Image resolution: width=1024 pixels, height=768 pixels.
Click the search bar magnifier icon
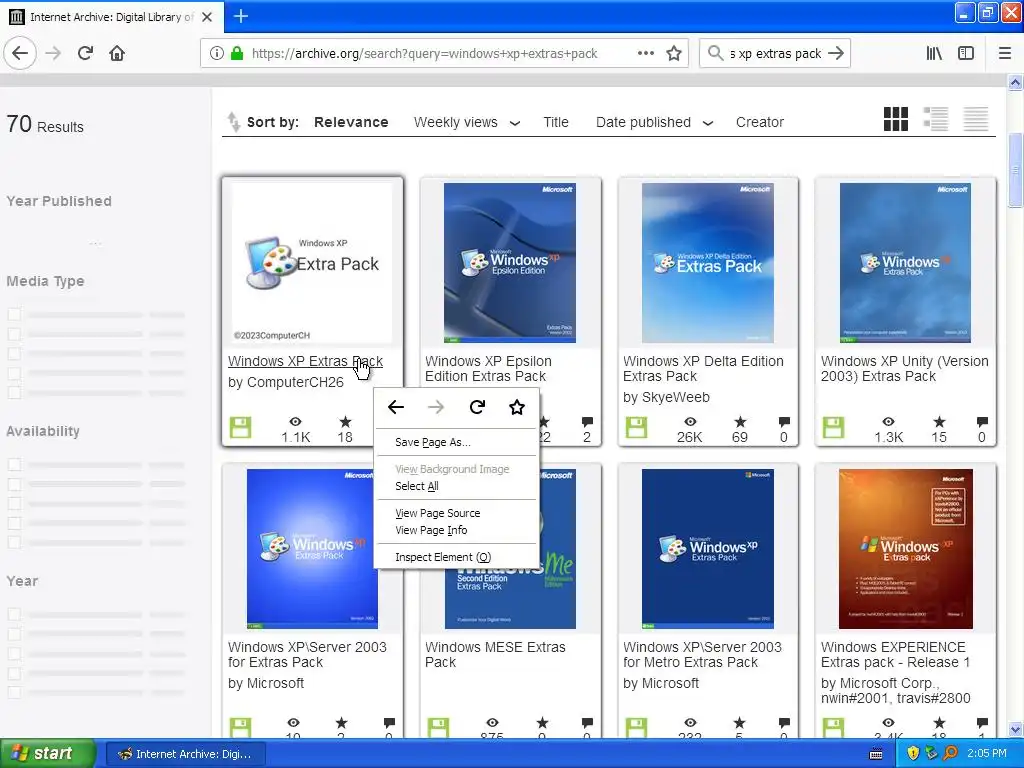(715, 53)
